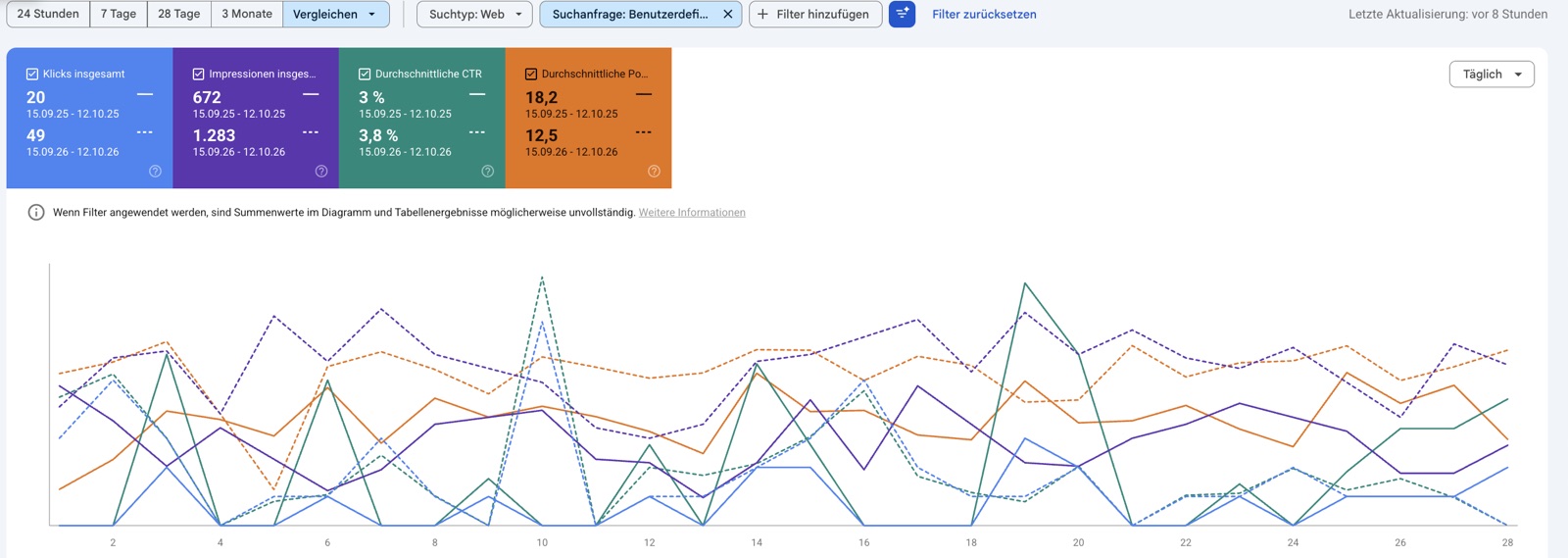Screen dimensions: 1568x558
Task: Click Letzte Aktualisierung: vor 8 Stunden text
Action: (1448, 14)
